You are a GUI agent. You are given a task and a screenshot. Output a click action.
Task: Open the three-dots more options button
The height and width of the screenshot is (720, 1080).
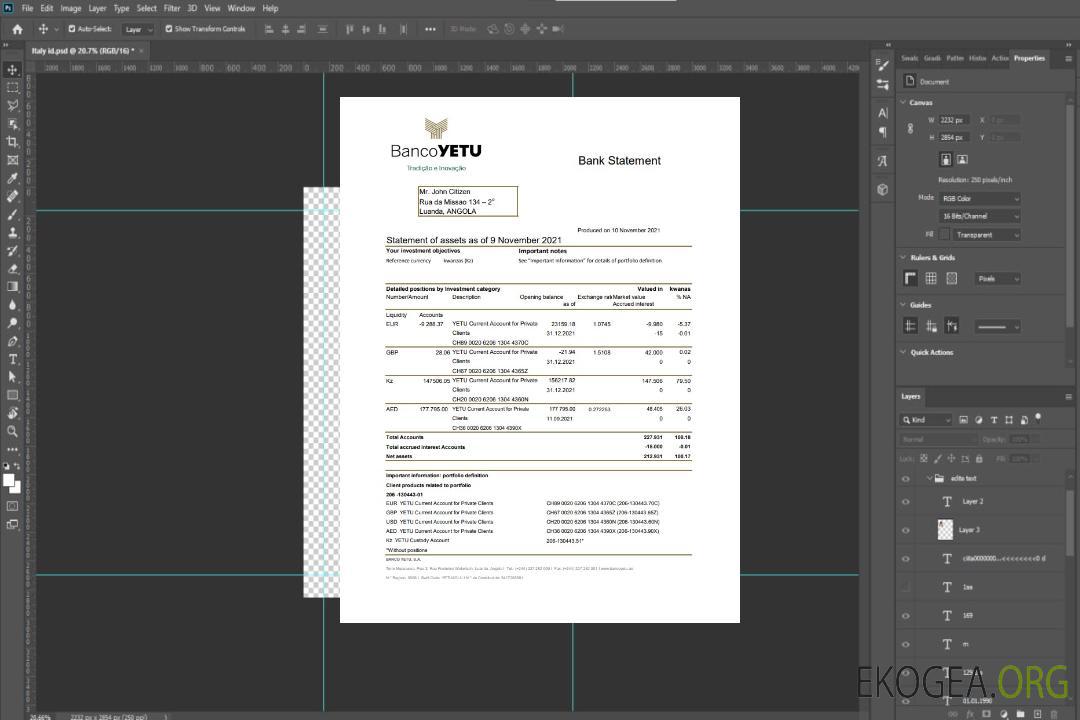[x=430, y=29]
